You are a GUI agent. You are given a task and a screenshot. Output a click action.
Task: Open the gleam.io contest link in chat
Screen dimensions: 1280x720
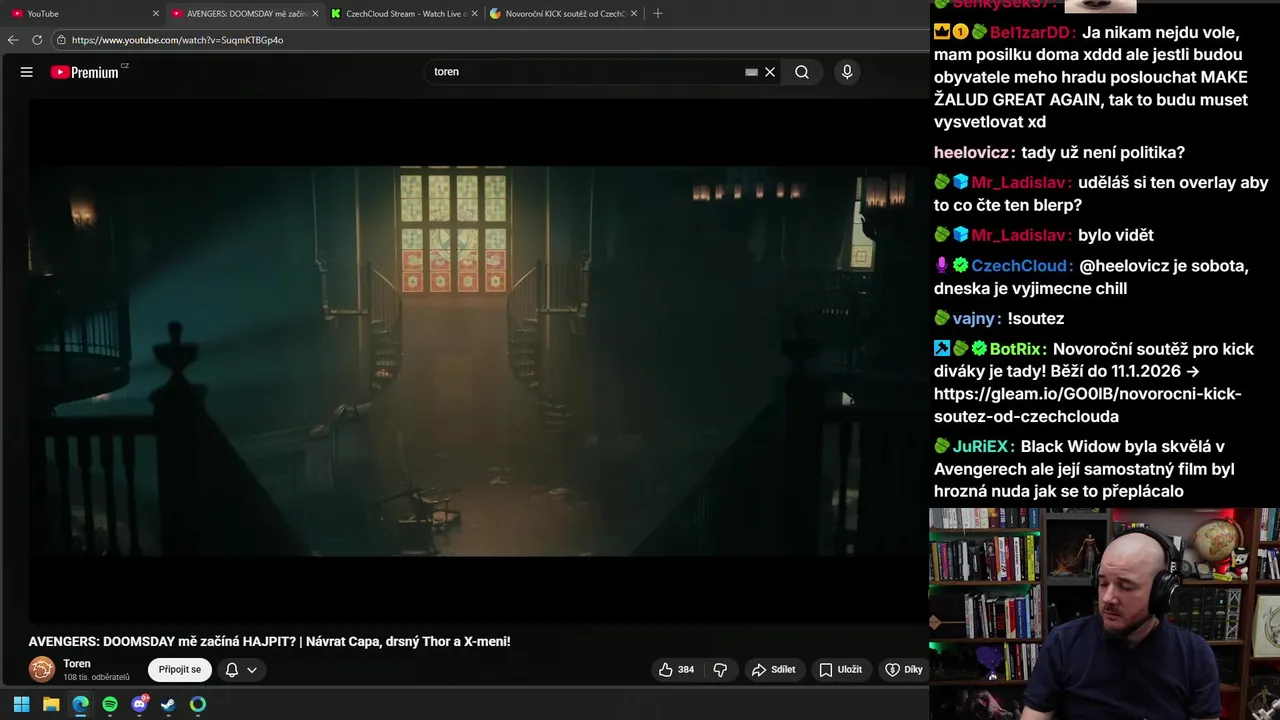pyautogui.click(x=1088, y=405)
